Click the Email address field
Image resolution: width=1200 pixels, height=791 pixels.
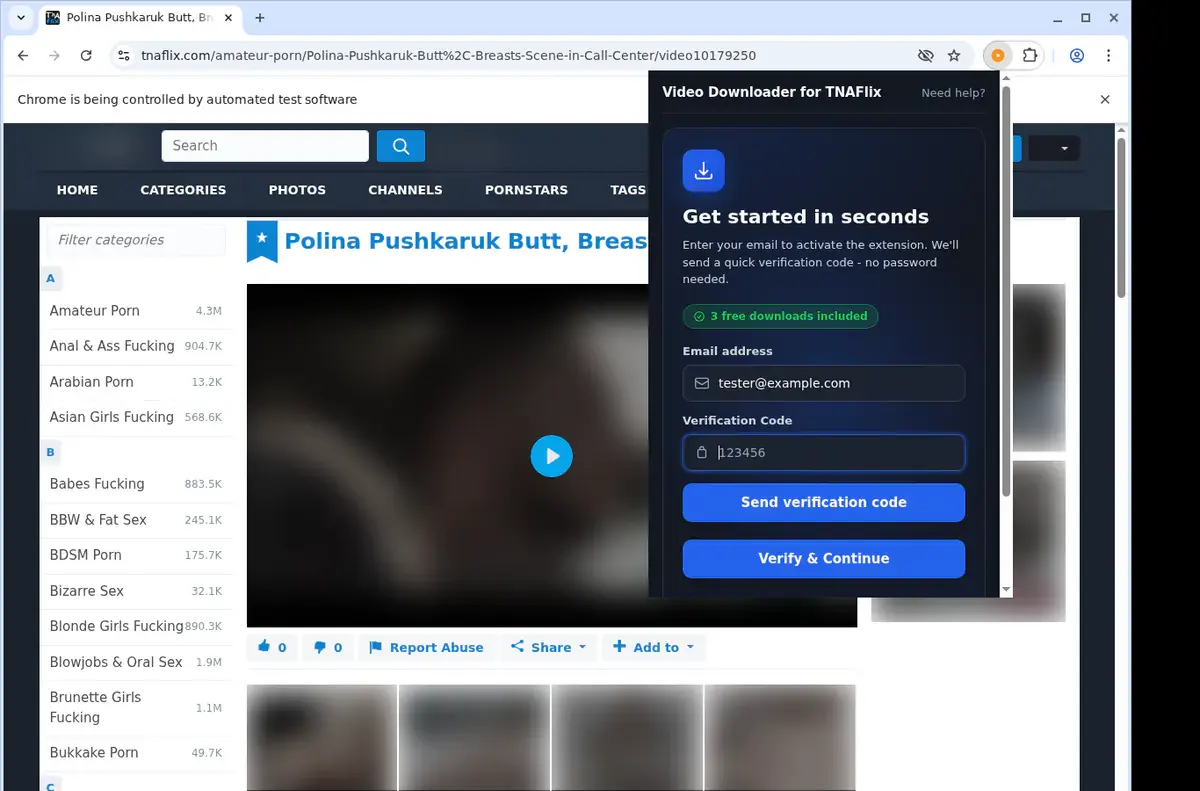pyautogui.click(x=824, y=383)
